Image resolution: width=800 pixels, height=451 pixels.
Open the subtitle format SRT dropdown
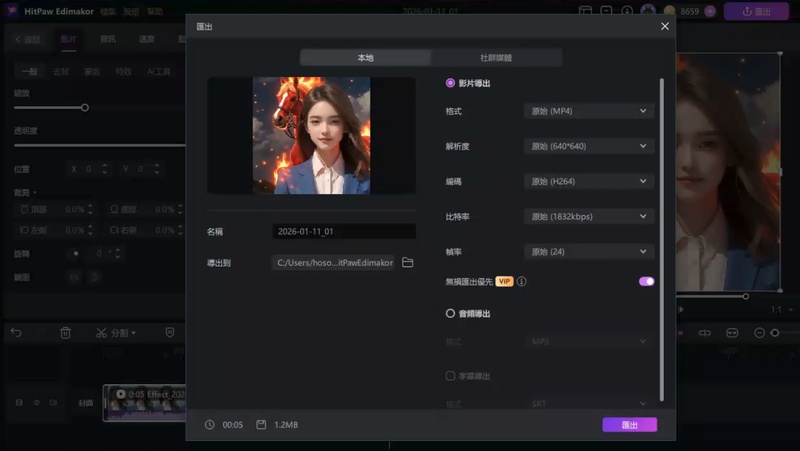coord(589,404)
